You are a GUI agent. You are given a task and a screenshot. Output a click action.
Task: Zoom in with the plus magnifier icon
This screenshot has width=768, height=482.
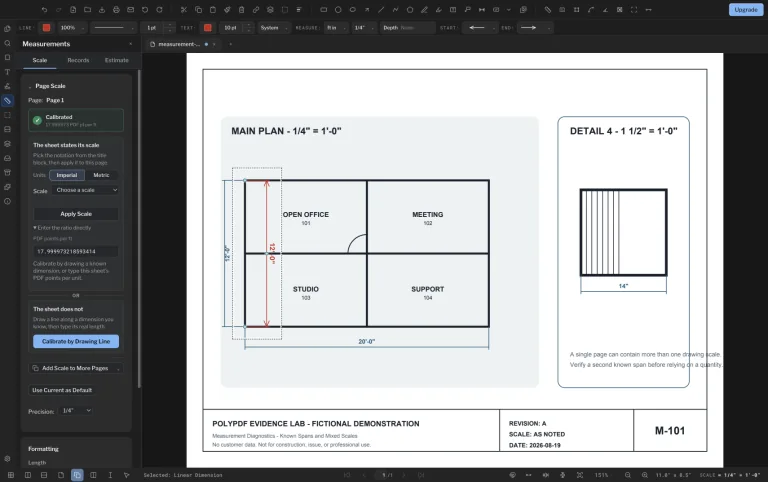coord(645,475)
